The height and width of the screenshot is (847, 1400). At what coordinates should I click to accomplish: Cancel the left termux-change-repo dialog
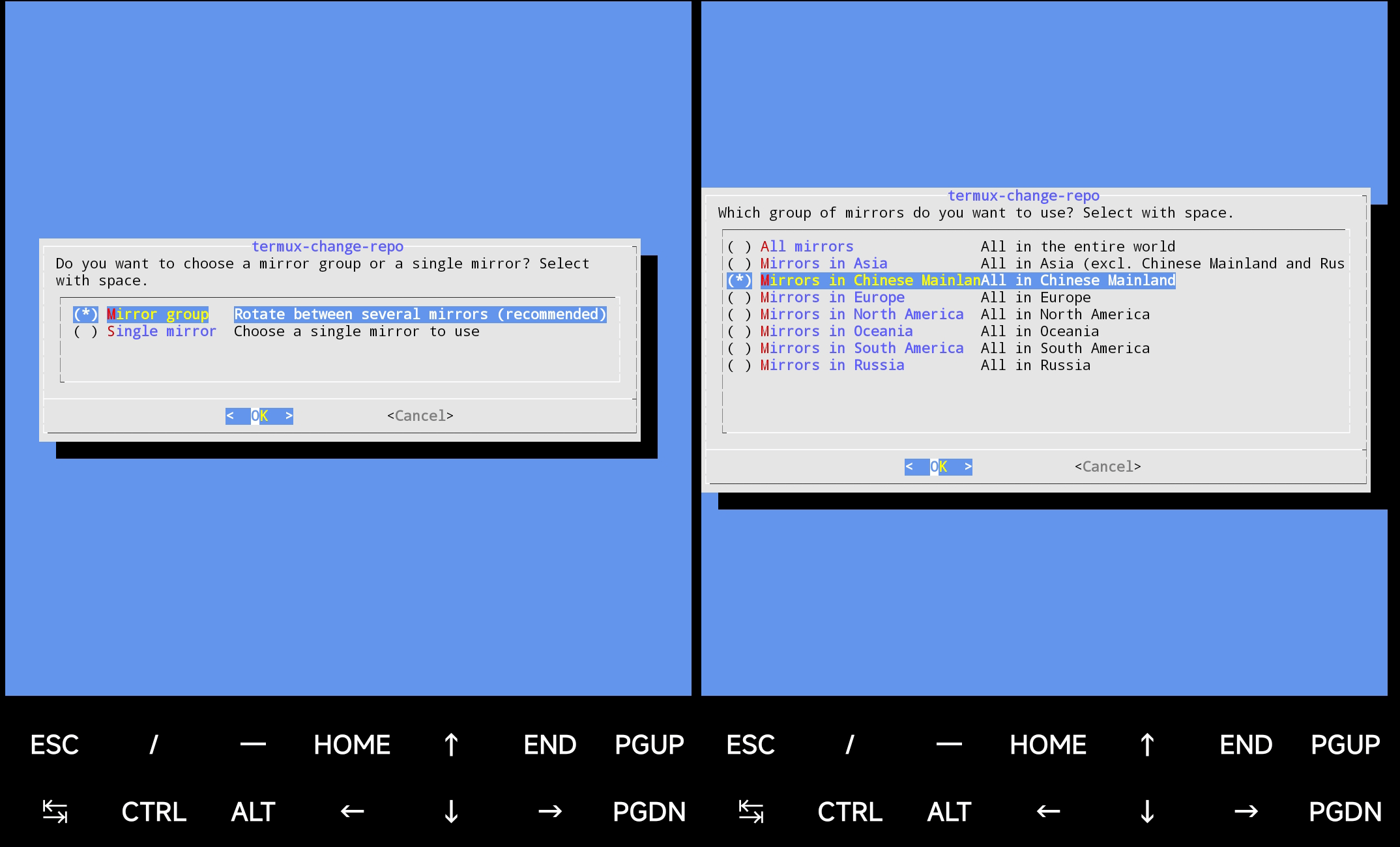coord(420,416)
